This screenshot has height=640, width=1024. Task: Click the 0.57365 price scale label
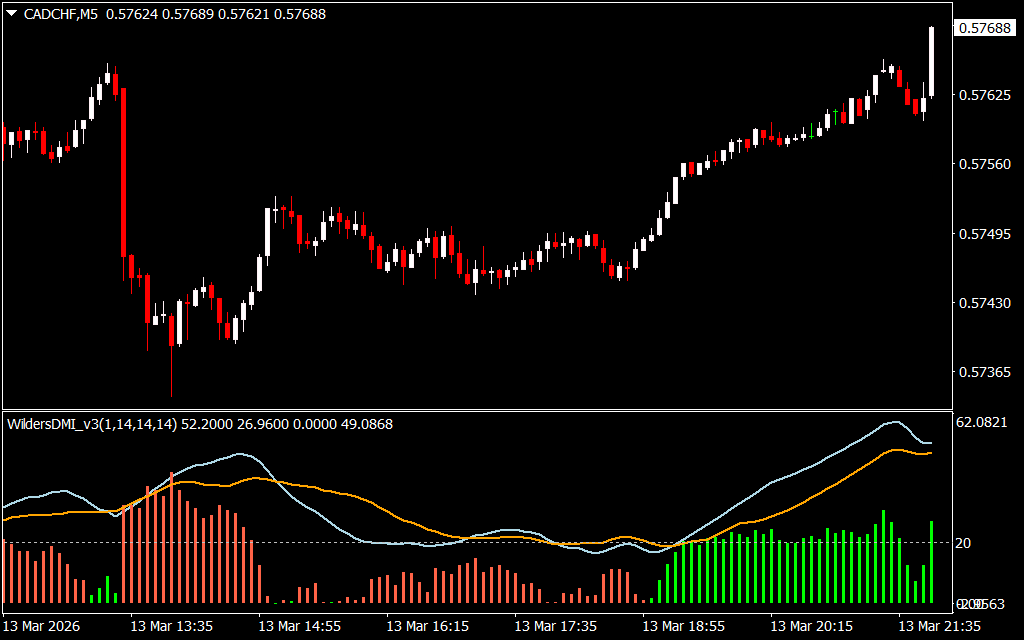(x=984, y=372)
